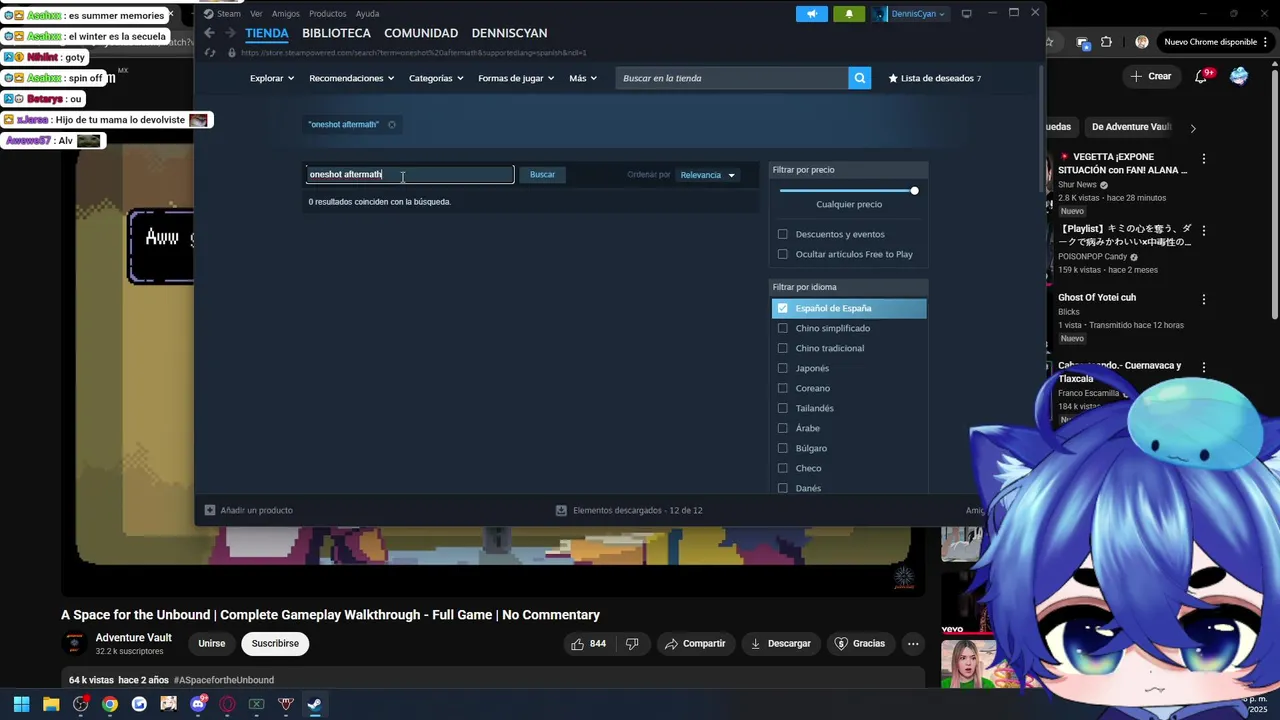Click the blue store search magnifier icon
Screen dimensions: 1280x720
pos(860,78)
